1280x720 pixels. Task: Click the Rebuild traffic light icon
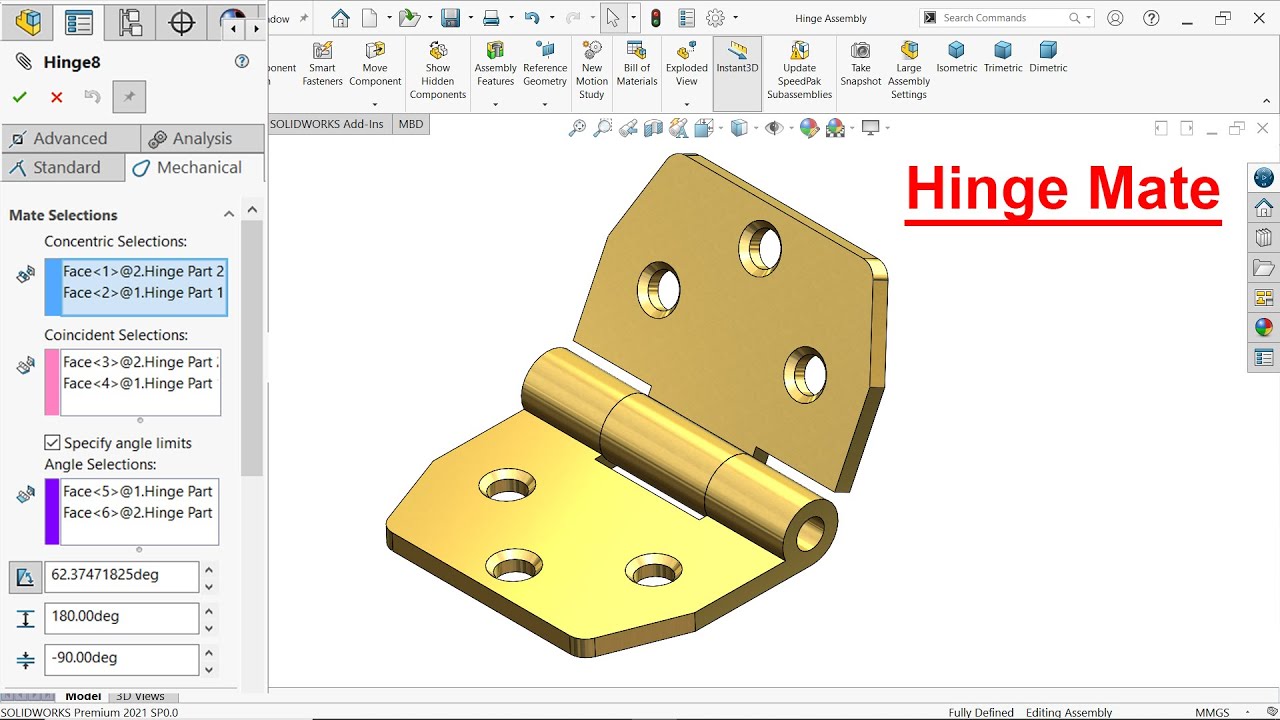tap(656, 18)
